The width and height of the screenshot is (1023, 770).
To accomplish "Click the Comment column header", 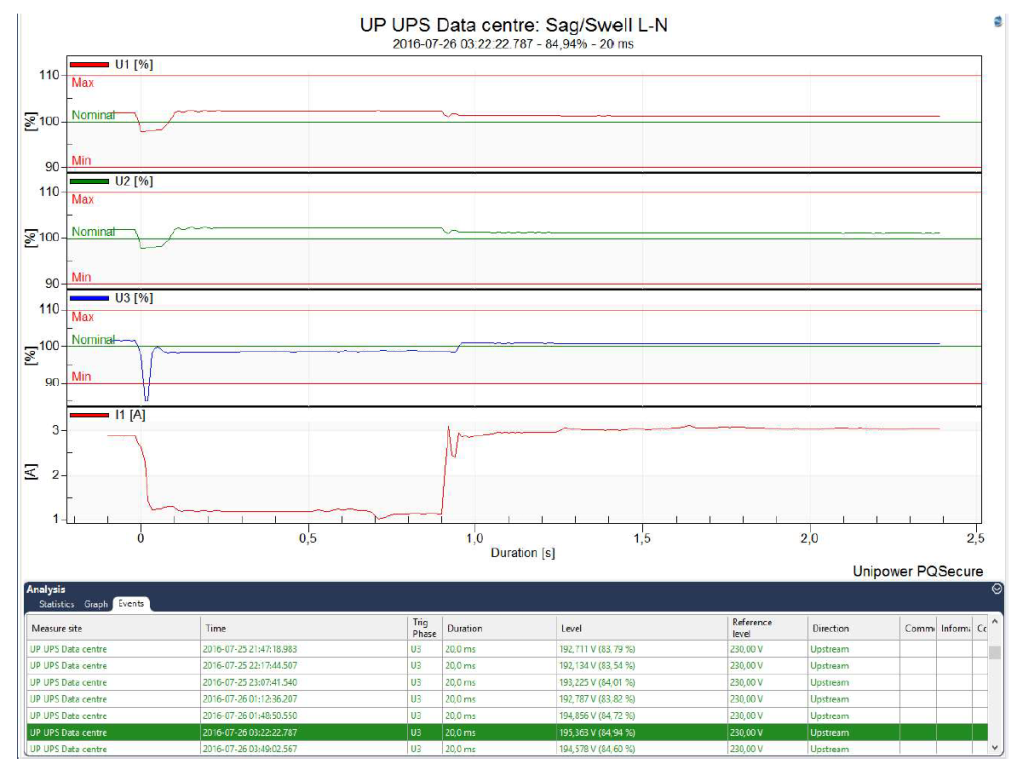I will (919, 628).
